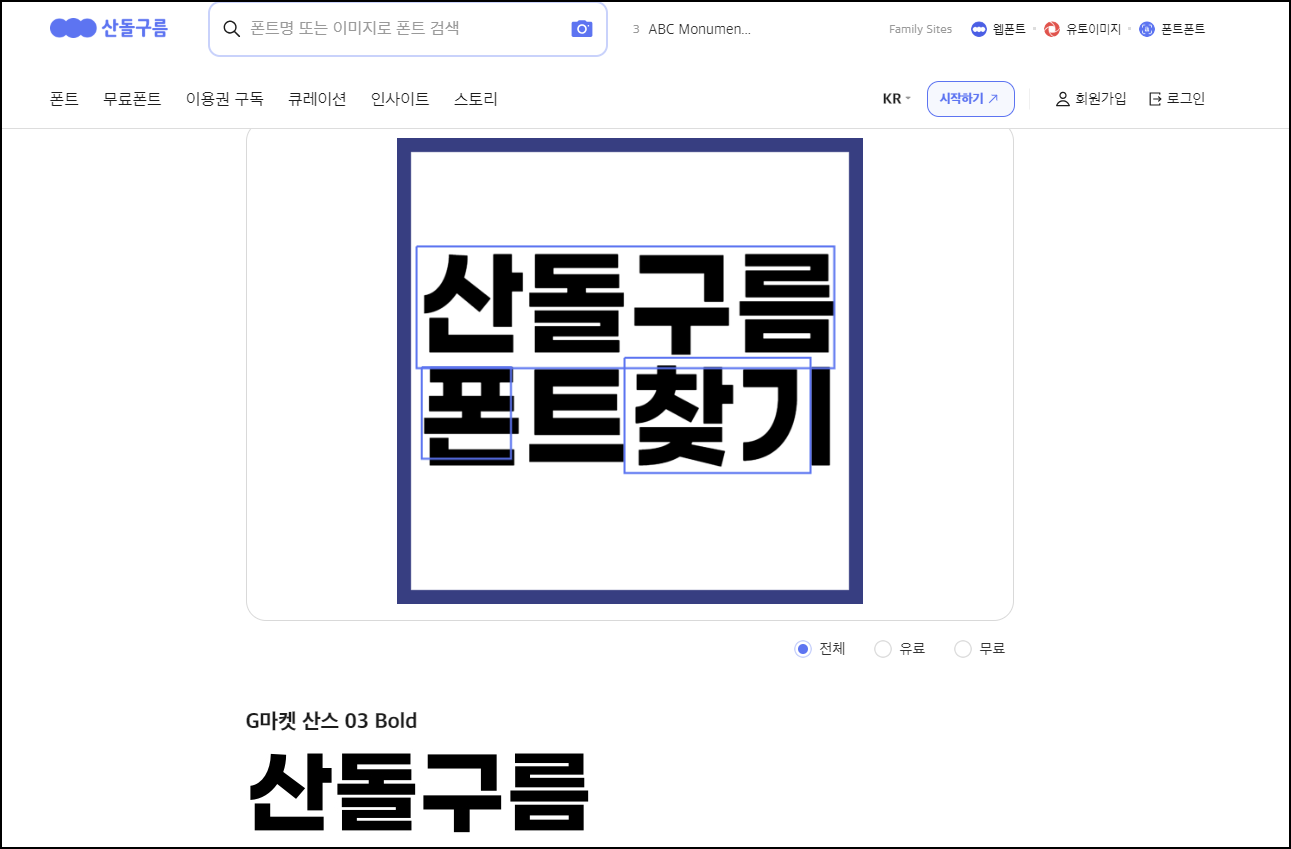Open image search with the camera icon
Viewport: 1291px width, 849px height.
[582, 29]
